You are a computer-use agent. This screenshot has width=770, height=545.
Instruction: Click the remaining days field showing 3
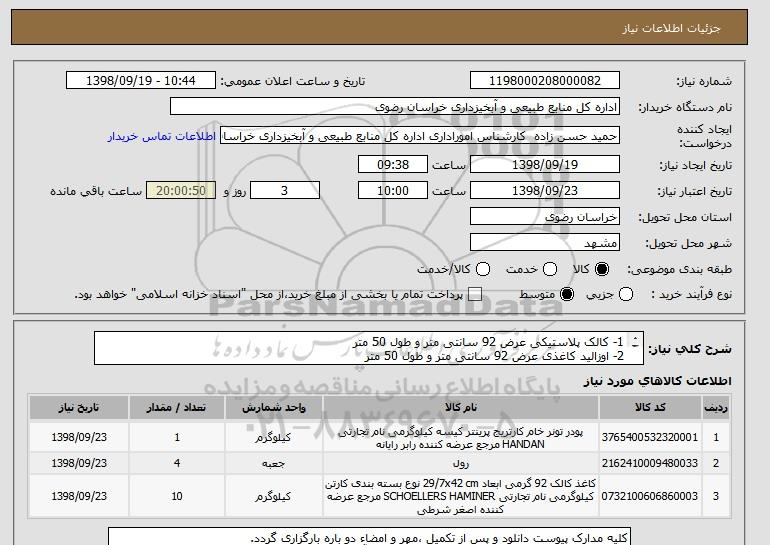click(285, 191)
